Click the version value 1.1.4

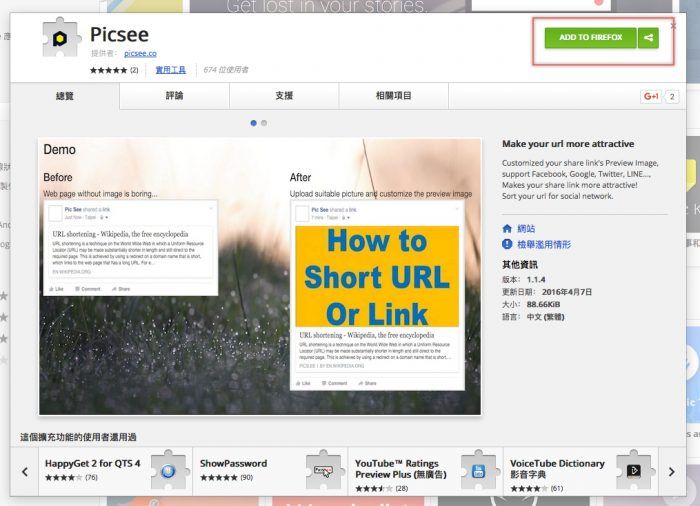tap(536, 280)
